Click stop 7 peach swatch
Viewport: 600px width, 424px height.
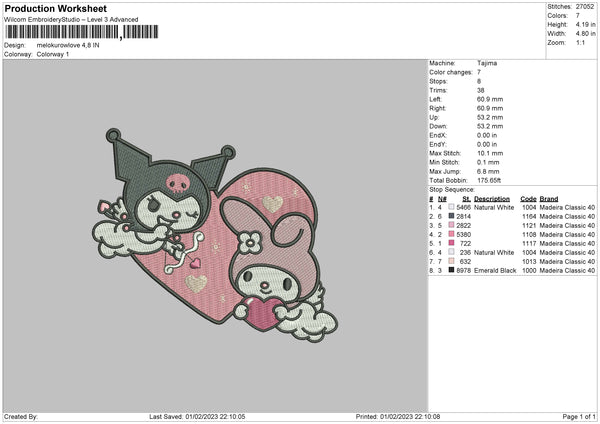[x=452, y=261]
